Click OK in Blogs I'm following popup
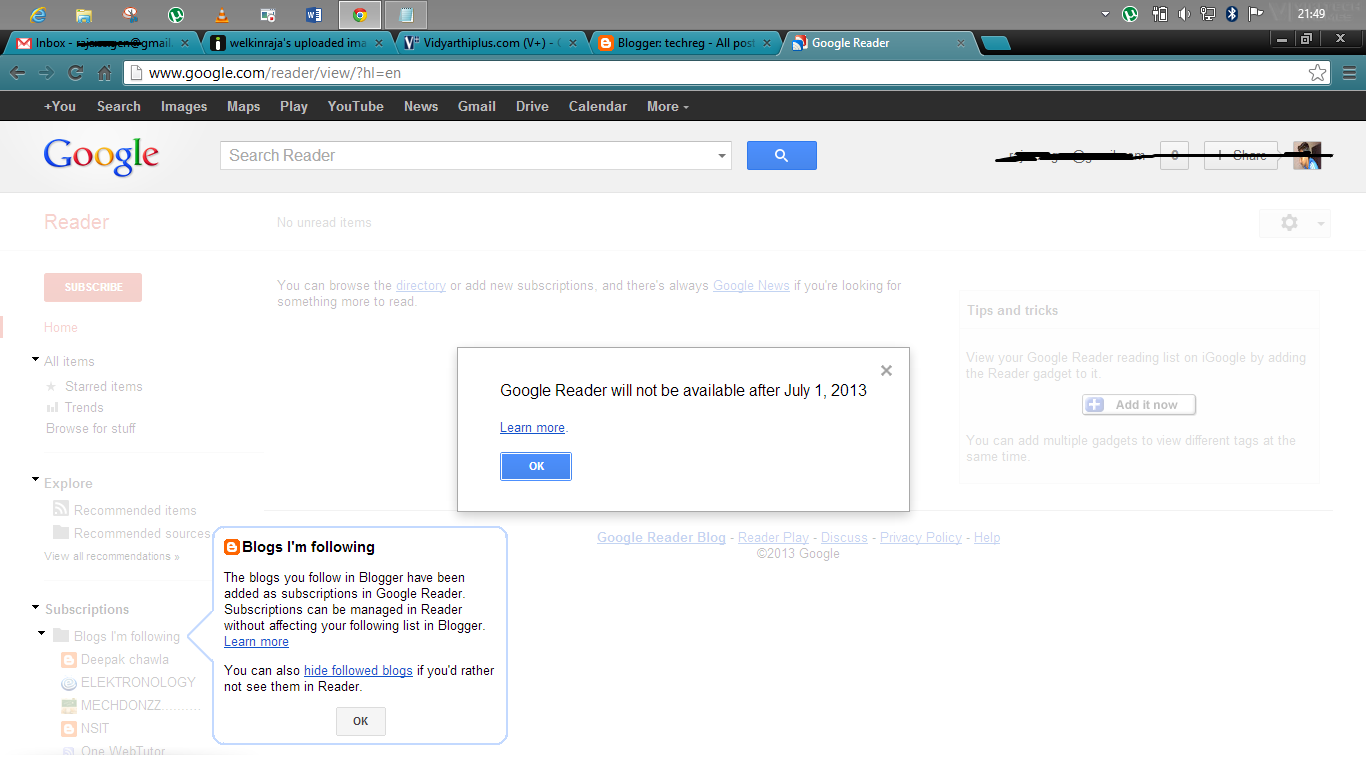 click(361, 721)
